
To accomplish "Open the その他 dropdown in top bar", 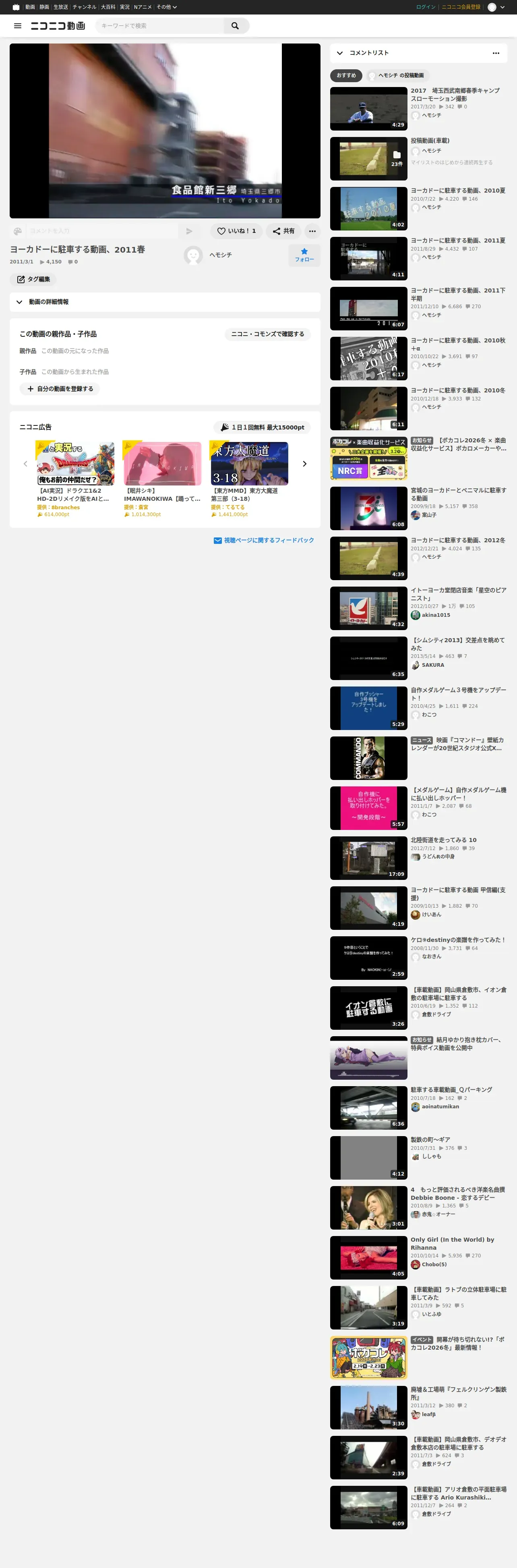I will [167, 7].
